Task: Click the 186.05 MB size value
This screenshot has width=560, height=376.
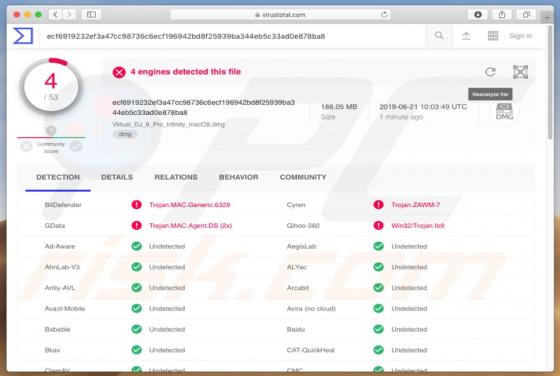Action: 339,107
